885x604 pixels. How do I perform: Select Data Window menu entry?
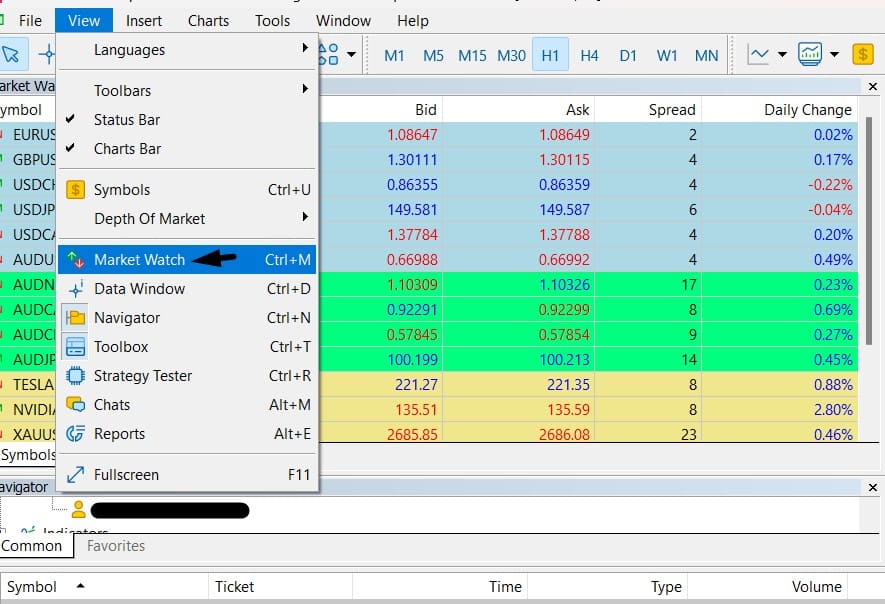point(187,288)
